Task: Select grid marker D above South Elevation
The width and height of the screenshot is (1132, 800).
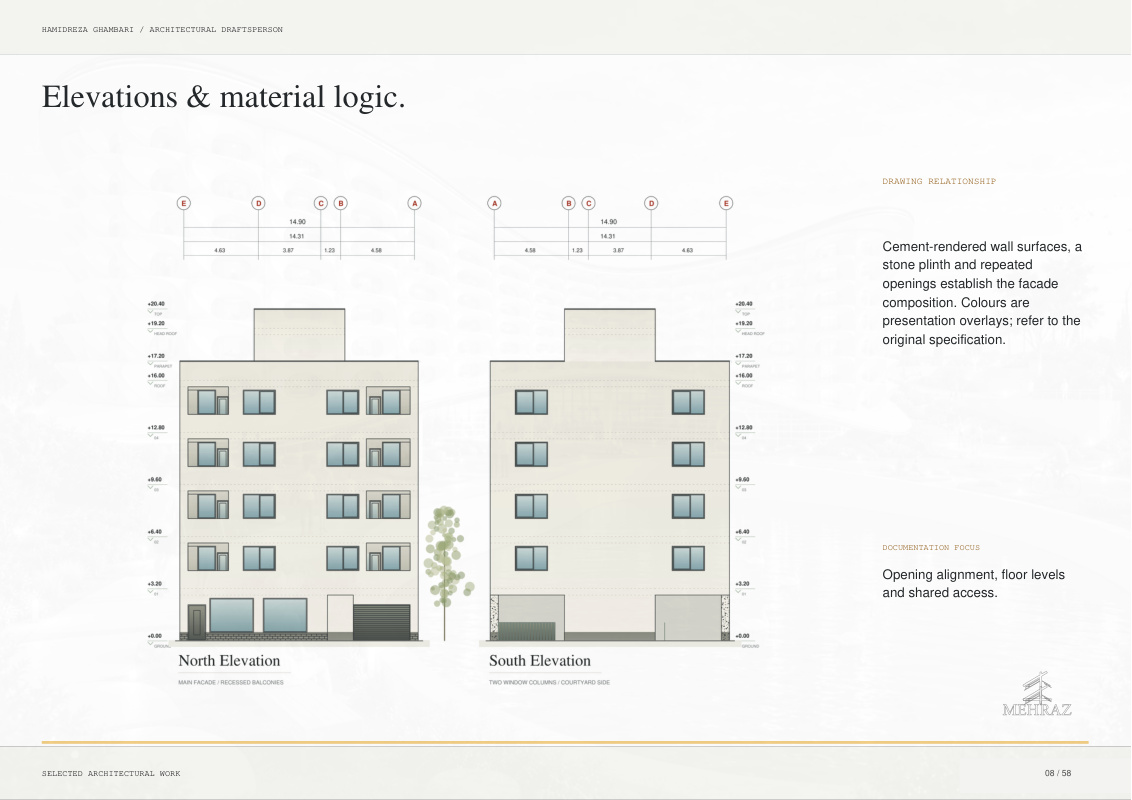Action: [651, 204]
